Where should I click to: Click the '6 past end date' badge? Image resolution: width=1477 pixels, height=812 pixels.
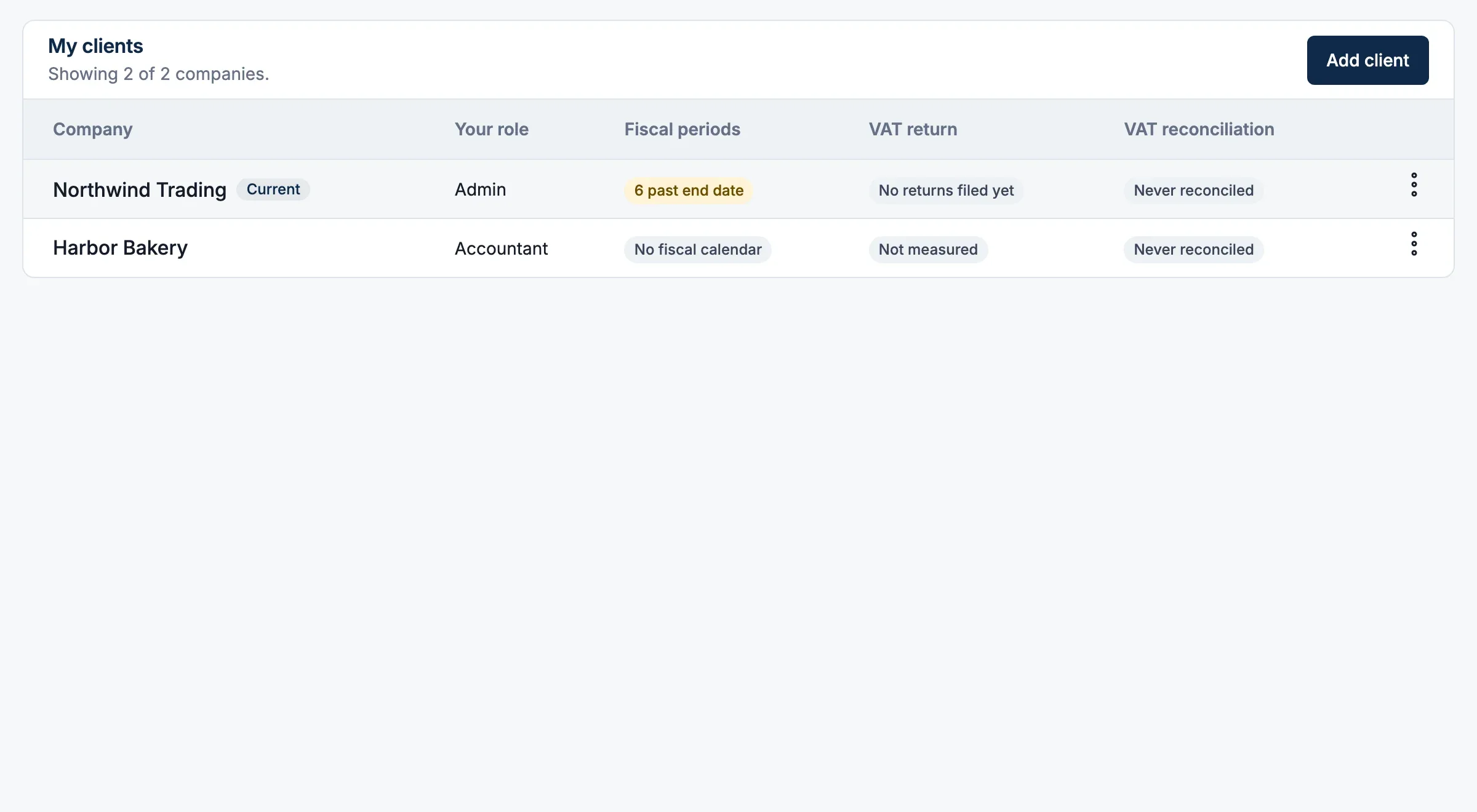[689, 191]
